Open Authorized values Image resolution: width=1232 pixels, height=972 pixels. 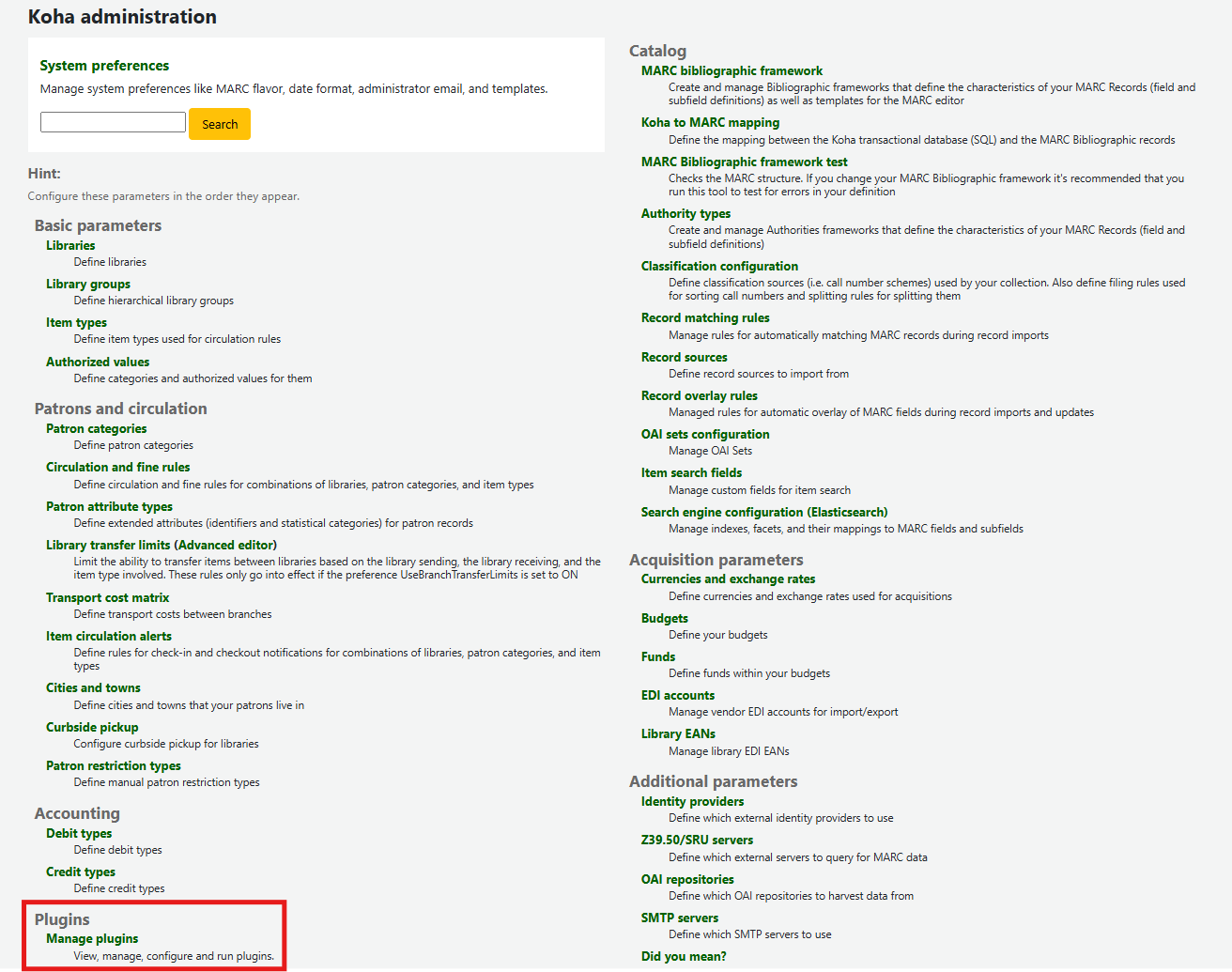[98, 363]
